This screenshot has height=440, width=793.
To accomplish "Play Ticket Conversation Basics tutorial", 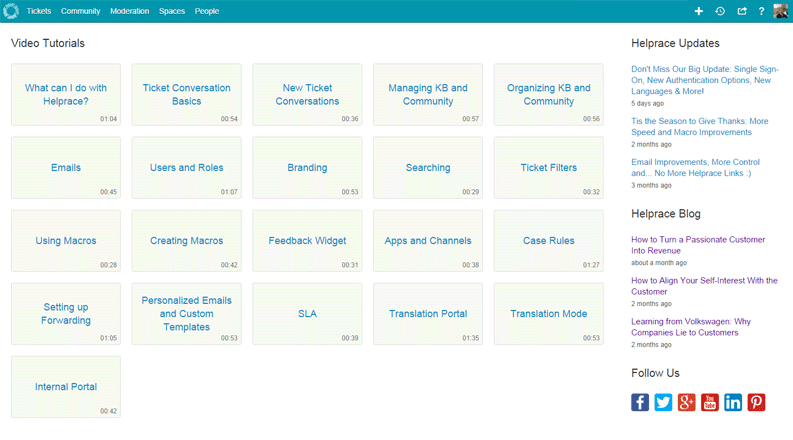I will tap(187, 95).
